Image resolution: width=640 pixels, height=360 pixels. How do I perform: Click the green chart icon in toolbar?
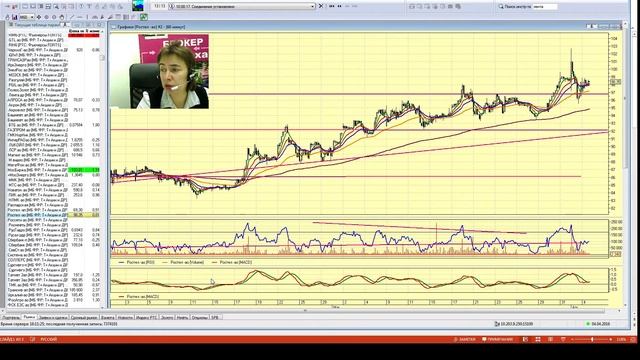(x=144, y=17)
